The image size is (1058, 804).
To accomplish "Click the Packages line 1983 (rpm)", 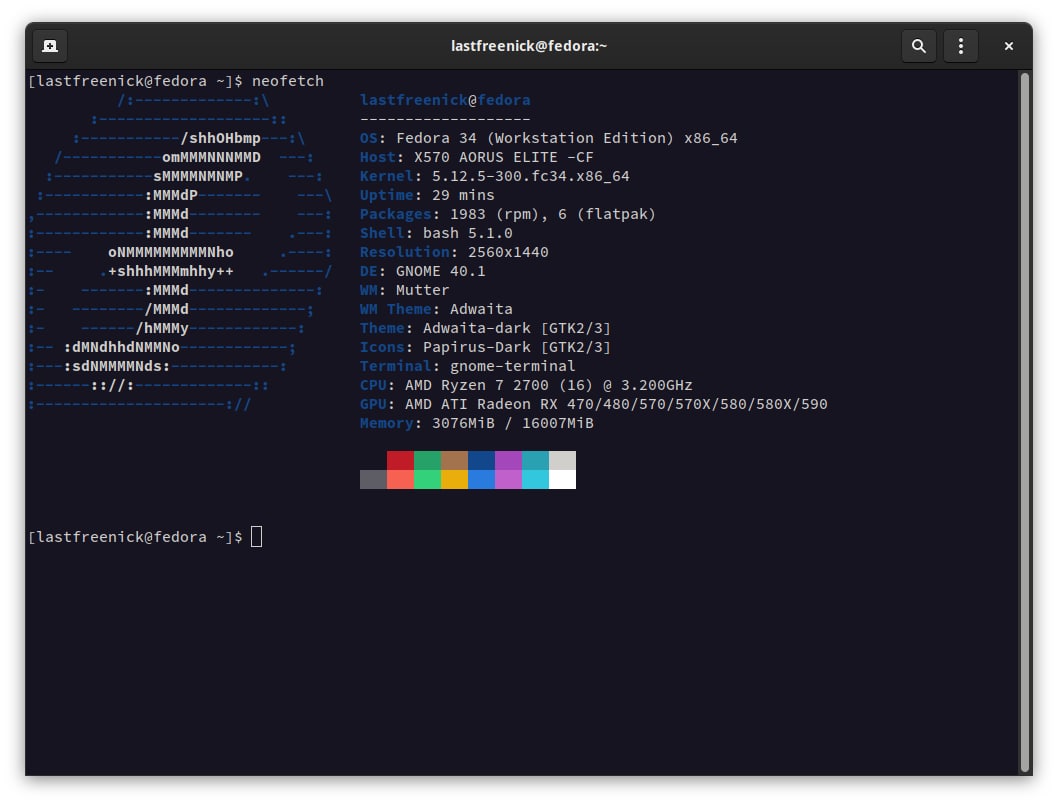I will pos(507,214).
